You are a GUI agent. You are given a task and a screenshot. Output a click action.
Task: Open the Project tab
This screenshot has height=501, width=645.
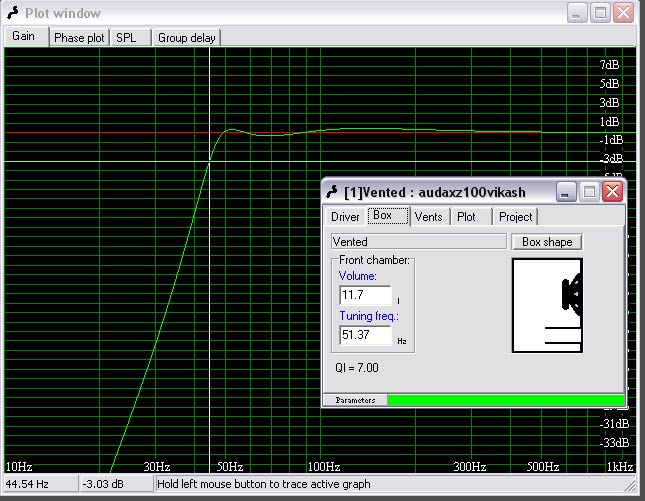click(x=515, y=217)
